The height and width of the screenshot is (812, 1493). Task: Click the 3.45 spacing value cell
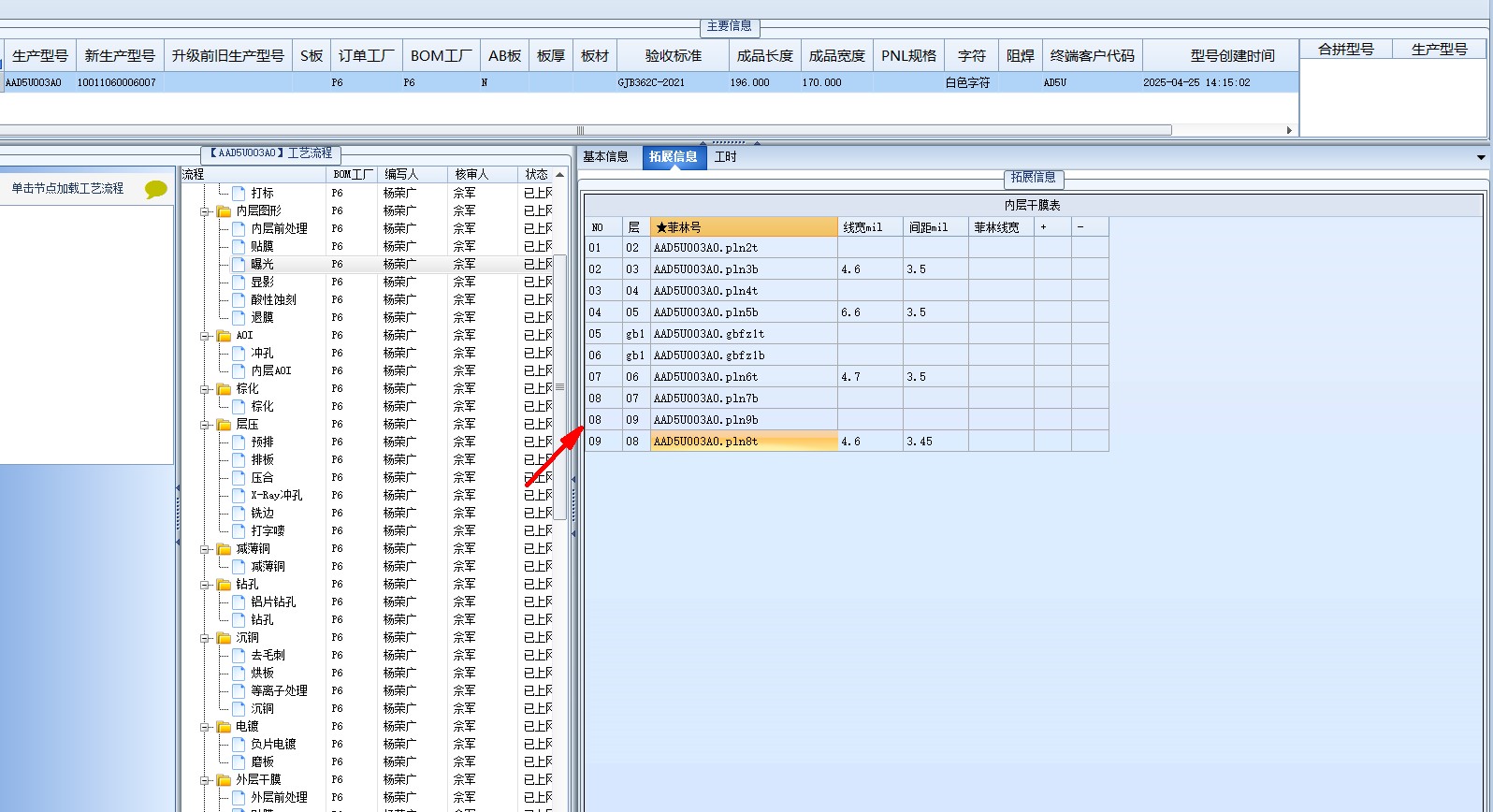[935, 442]
